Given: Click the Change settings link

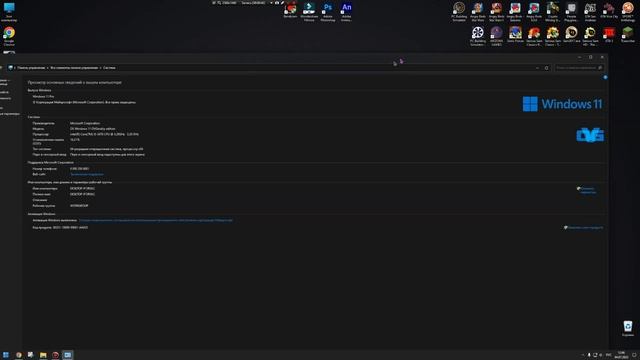Looking at the screenshot, I should pyautogui.click(x=587, y=190).
